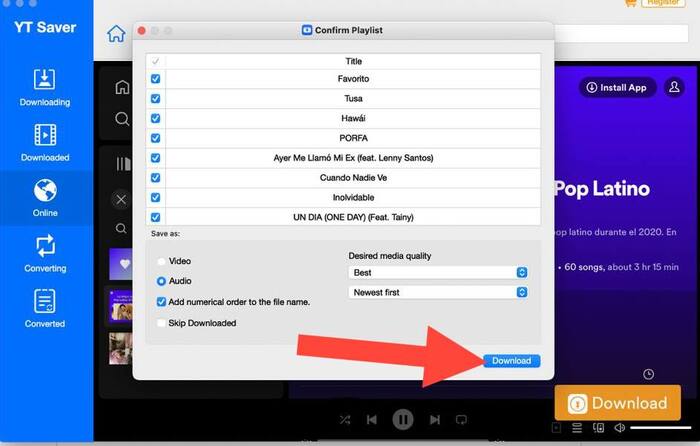The image size is (700, 446).
Task: Uncheck the Tusa track checkbox
Action: tap(155, 98)
